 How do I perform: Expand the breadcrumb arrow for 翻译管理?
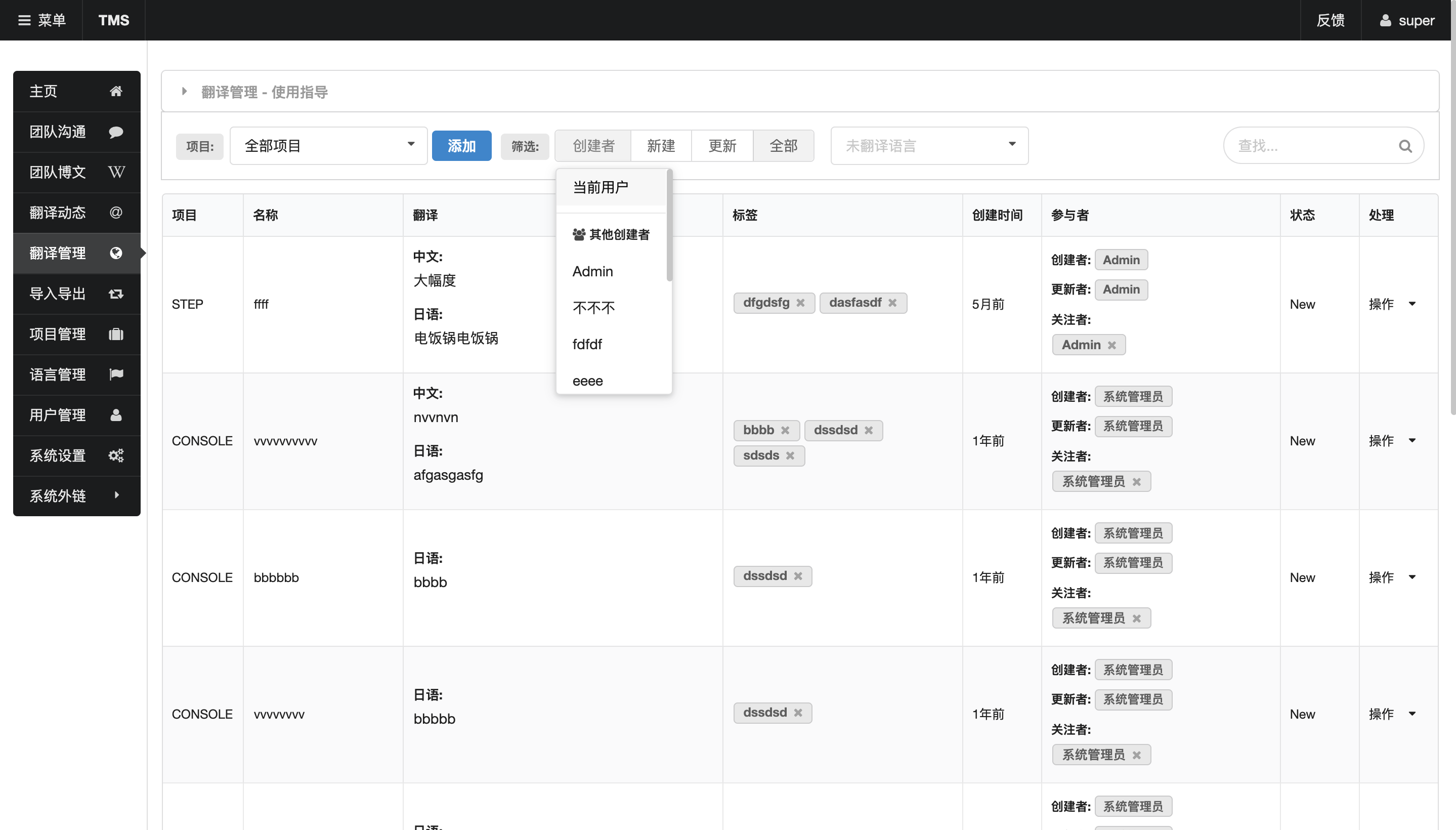pos(185,92)
